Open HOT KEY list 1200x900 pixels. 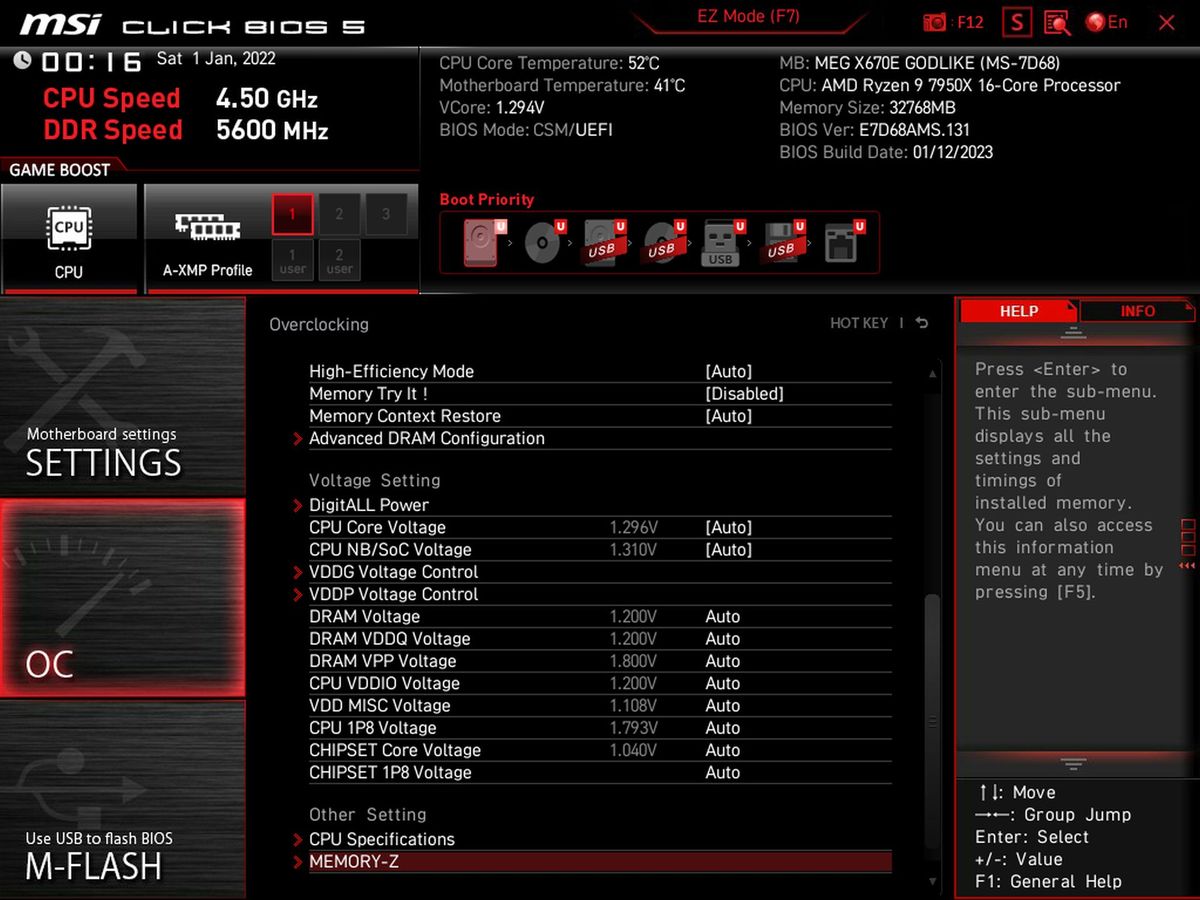tap(859, 323)
